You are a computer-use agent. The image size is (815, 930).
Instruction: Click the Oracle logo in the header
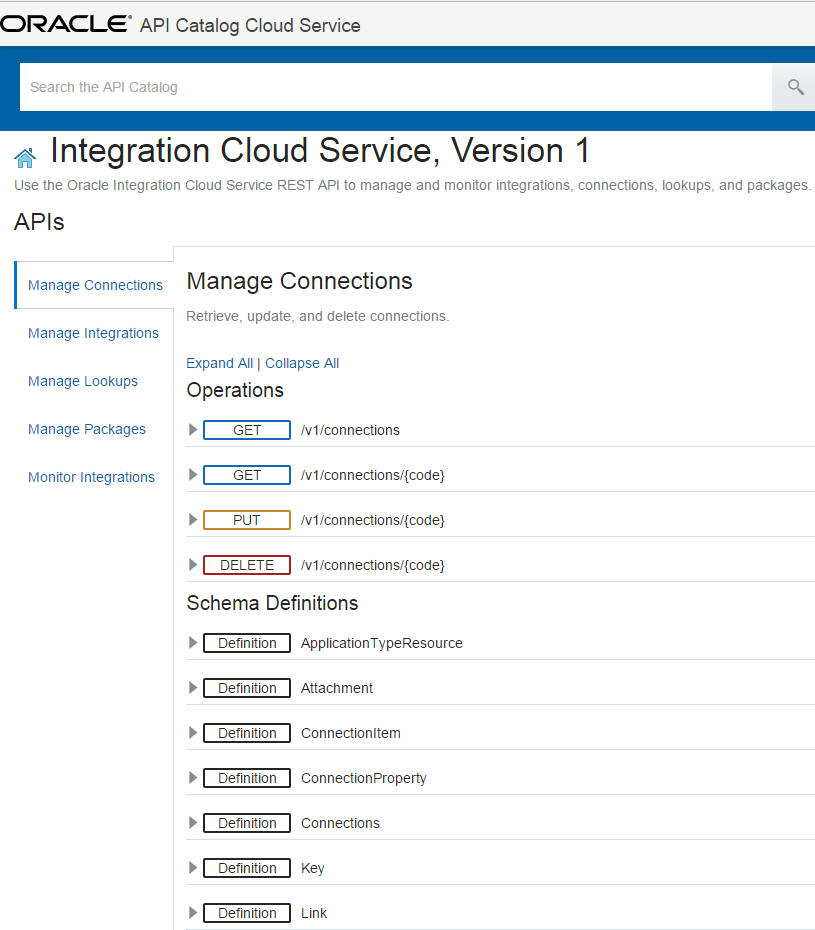(62, 24)
